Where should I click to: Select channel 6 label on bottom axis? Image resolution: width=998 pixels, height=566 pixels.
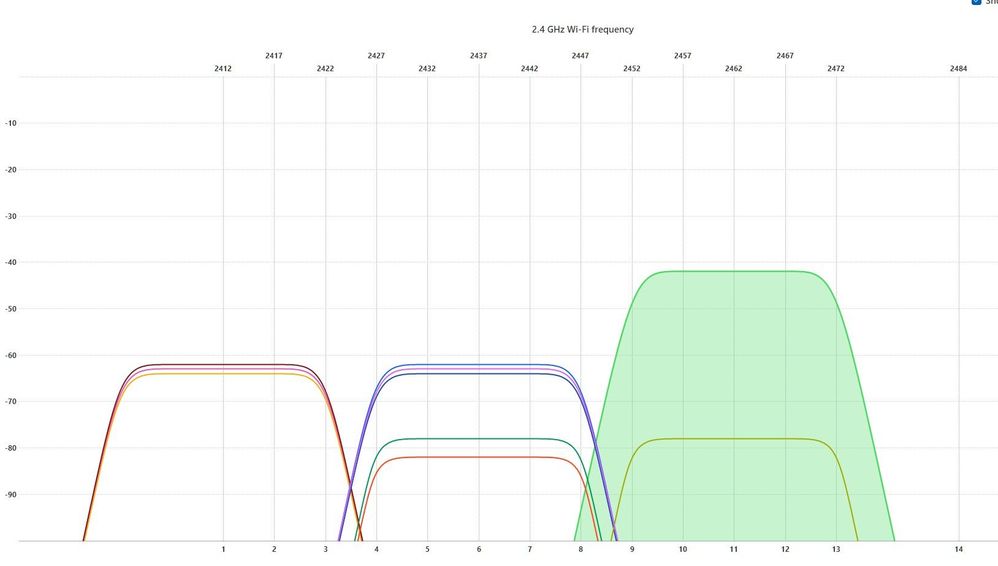[478, 550]
